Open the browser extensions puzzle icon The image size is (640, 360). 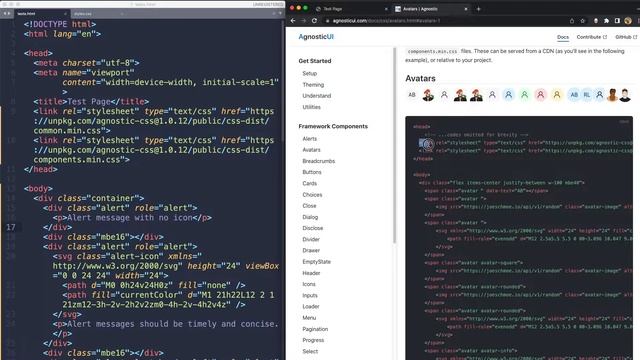[x=607, y=20]
